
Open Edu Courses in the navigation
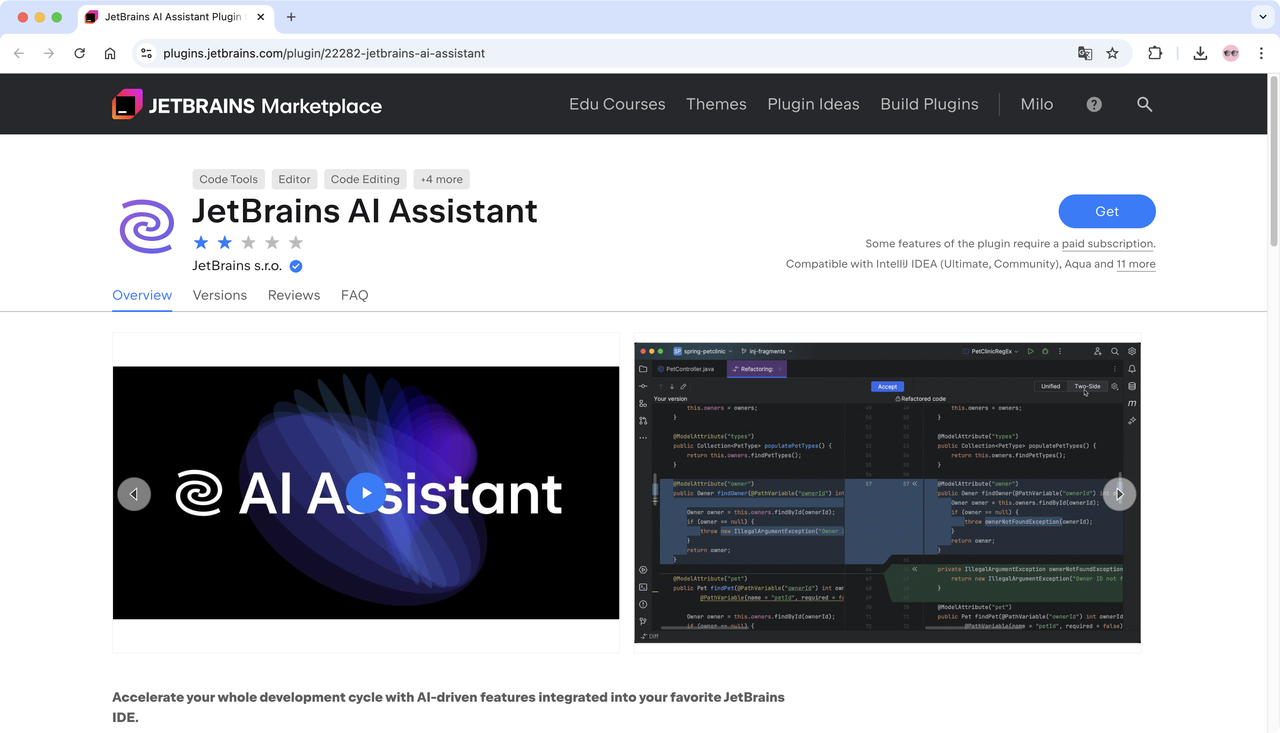pyautogui.click(x=617, y=104)
